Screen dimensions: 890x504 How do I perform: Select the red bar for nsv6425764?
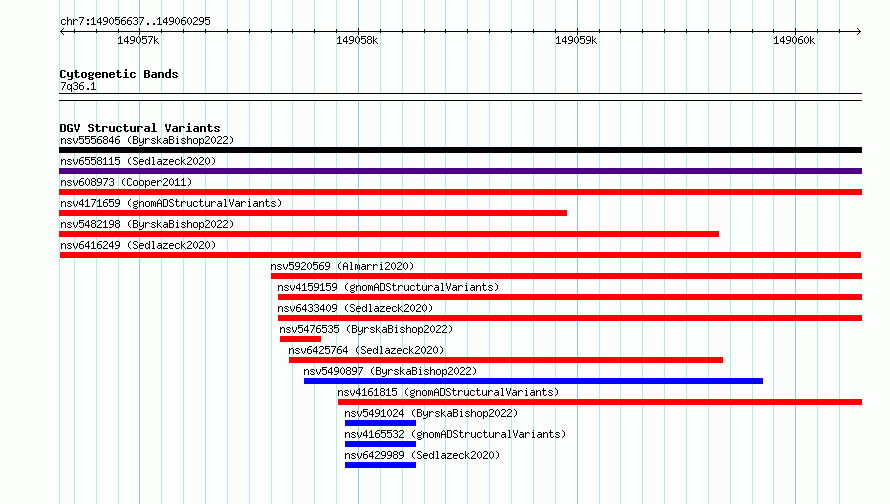506,360
